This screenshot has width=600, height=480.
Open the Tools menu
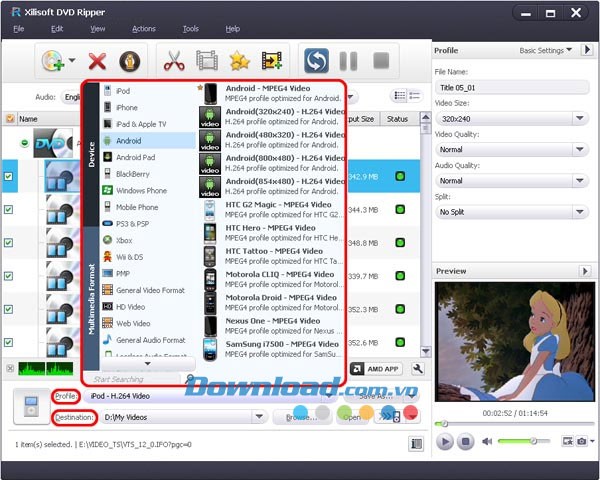(x=191, y=29)
